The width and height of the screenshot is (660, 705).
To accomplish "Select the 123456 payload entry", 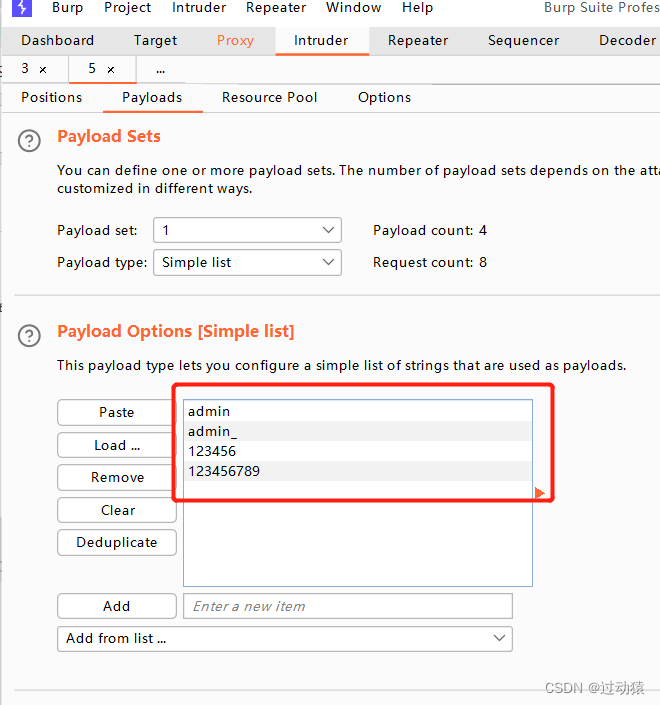I will click(358, 451).
